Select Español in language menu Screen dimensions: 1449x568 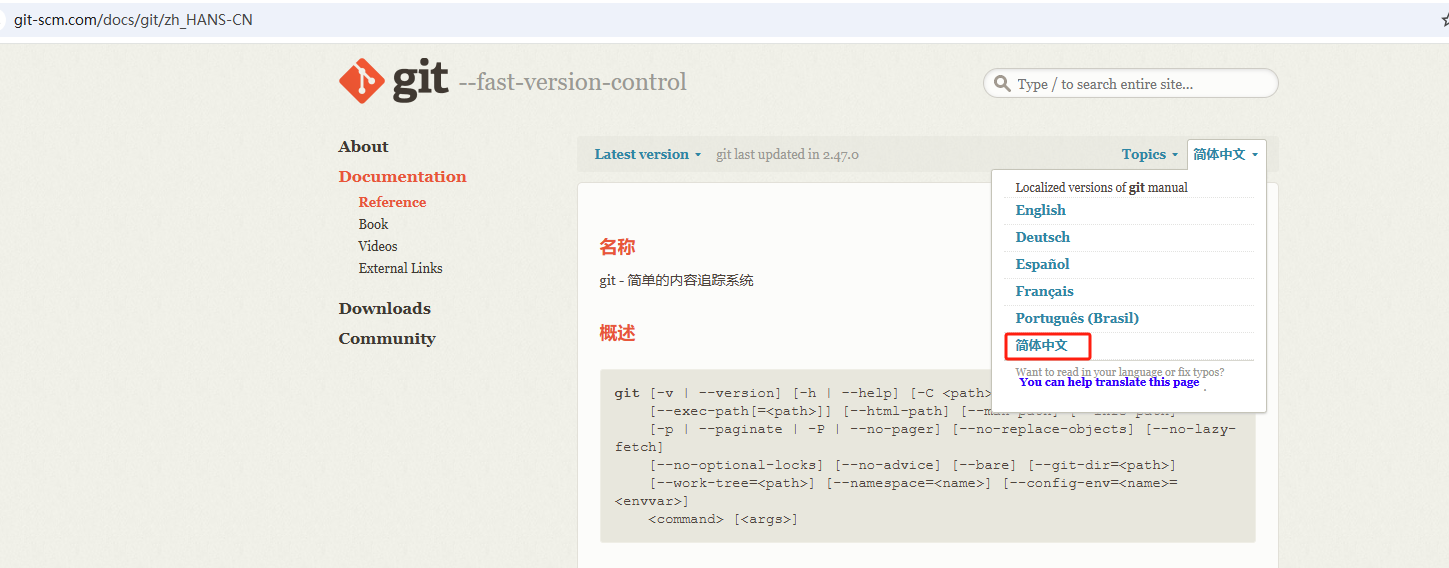(x=1043, y=264)
